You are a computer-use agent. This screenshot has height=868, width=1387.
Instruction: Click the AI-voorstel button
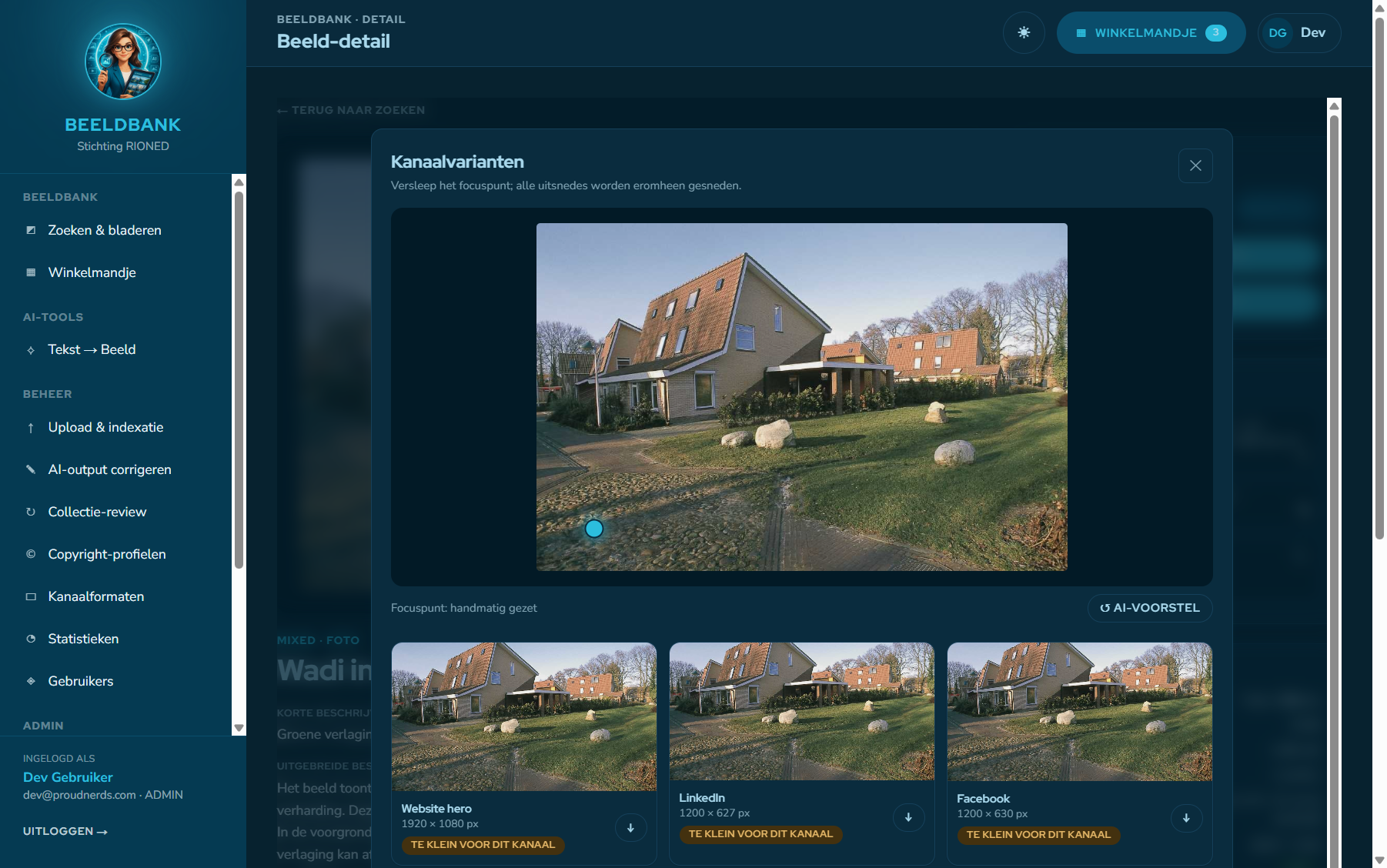[1150, 608]
